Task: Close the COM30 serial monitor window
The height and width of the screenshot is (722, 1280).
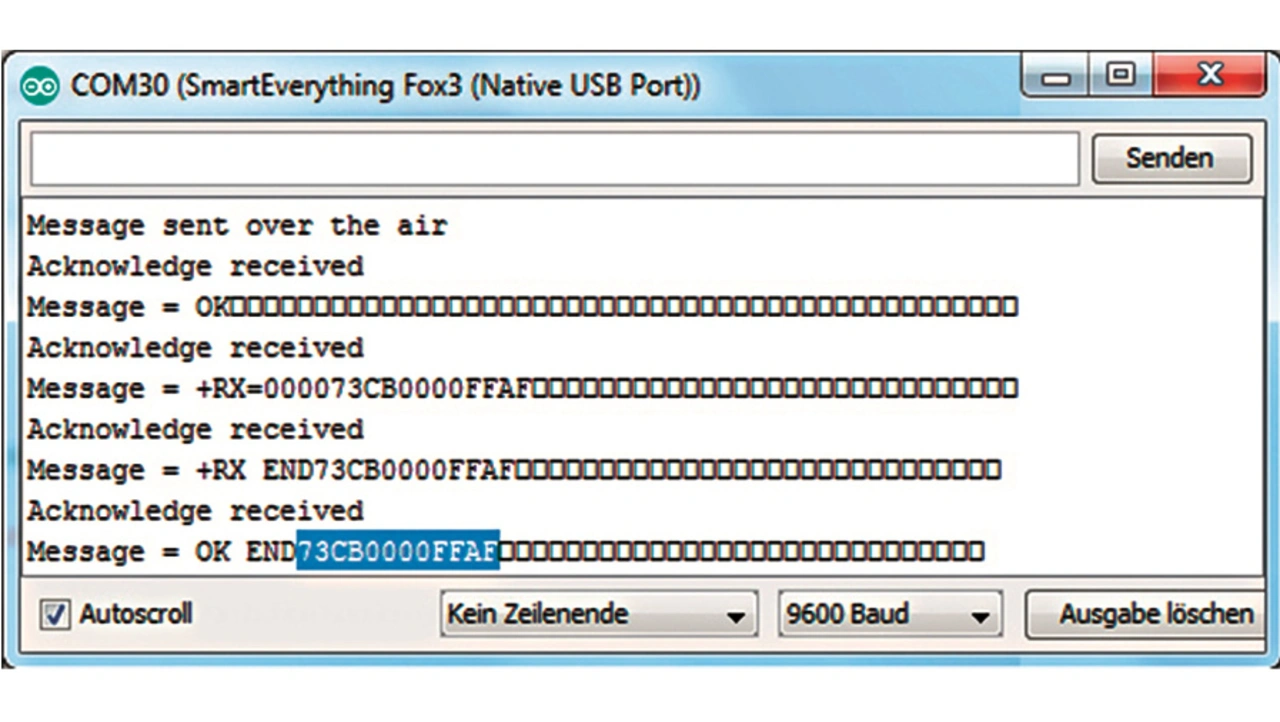Action: pos(1209,76)
